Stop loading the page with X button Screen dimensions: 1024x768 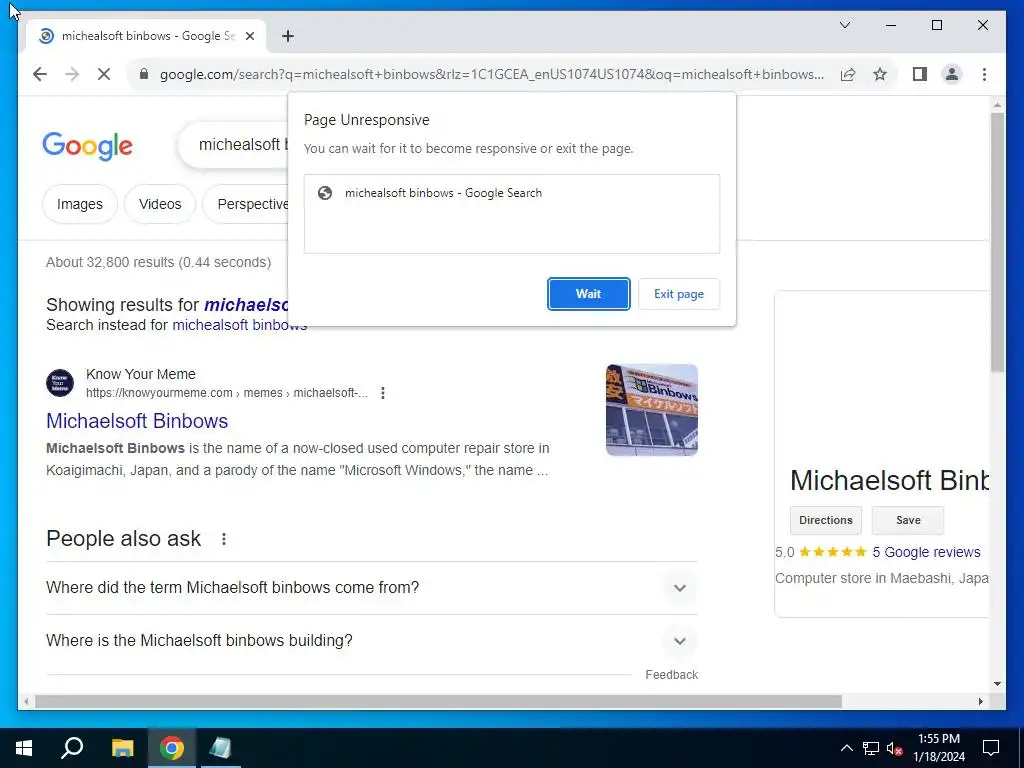(x=104, y=74)
